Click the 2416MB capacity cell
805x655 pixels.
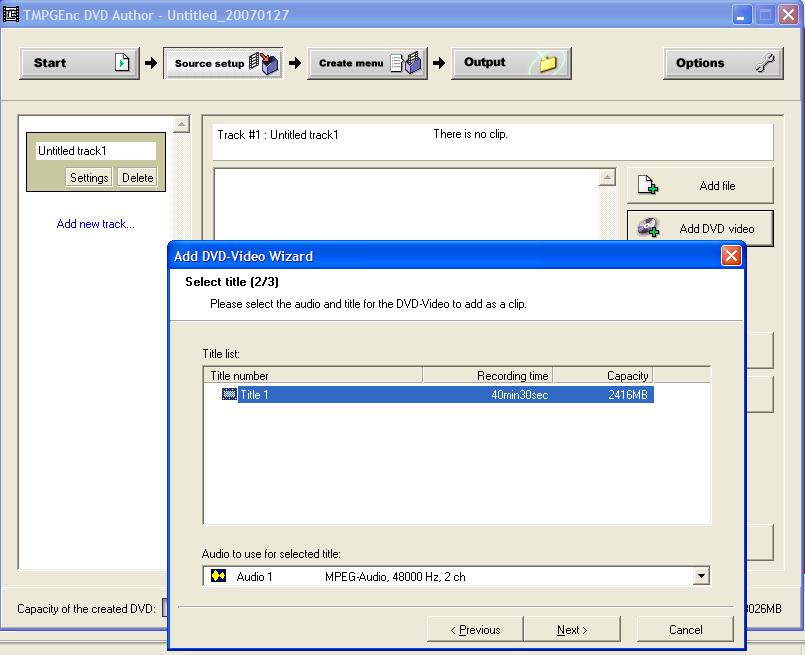tap(628, 395)
